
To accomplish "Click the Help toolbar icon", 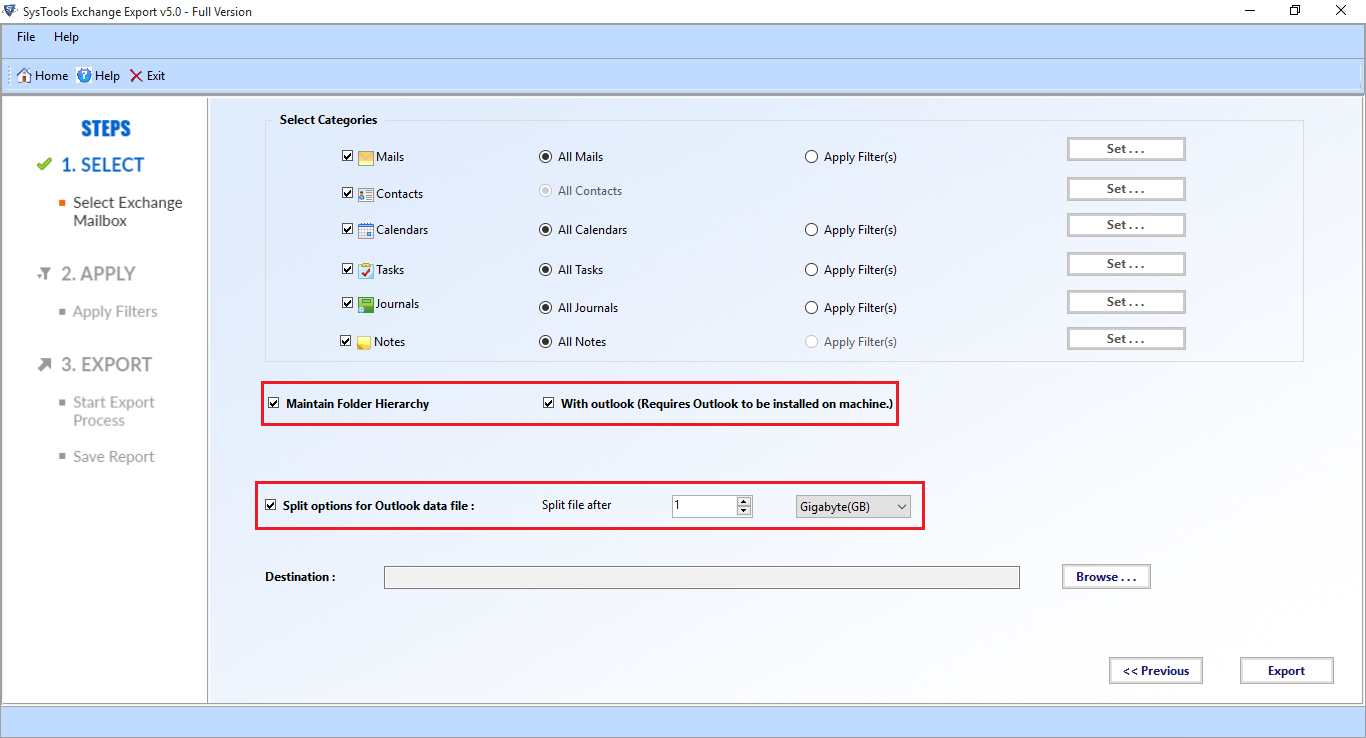I will point(84,75).
